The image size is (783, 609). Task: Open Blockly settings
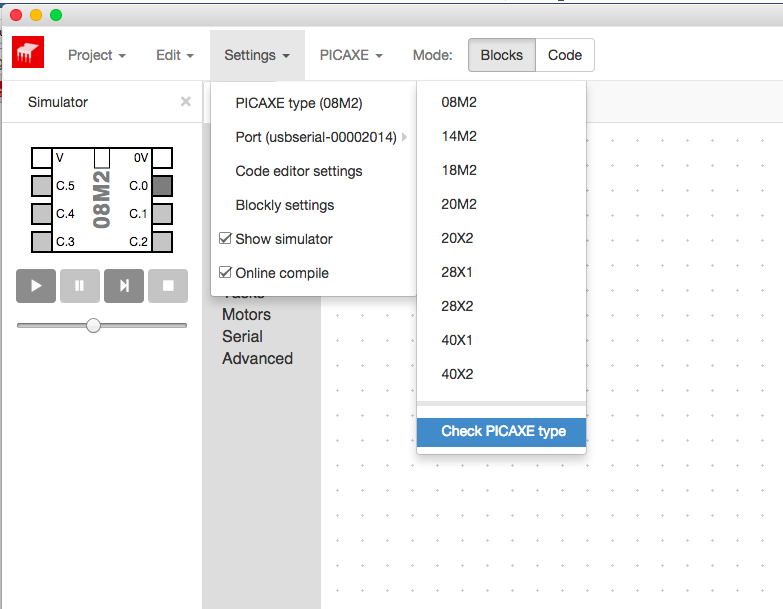tap(314, 205)
